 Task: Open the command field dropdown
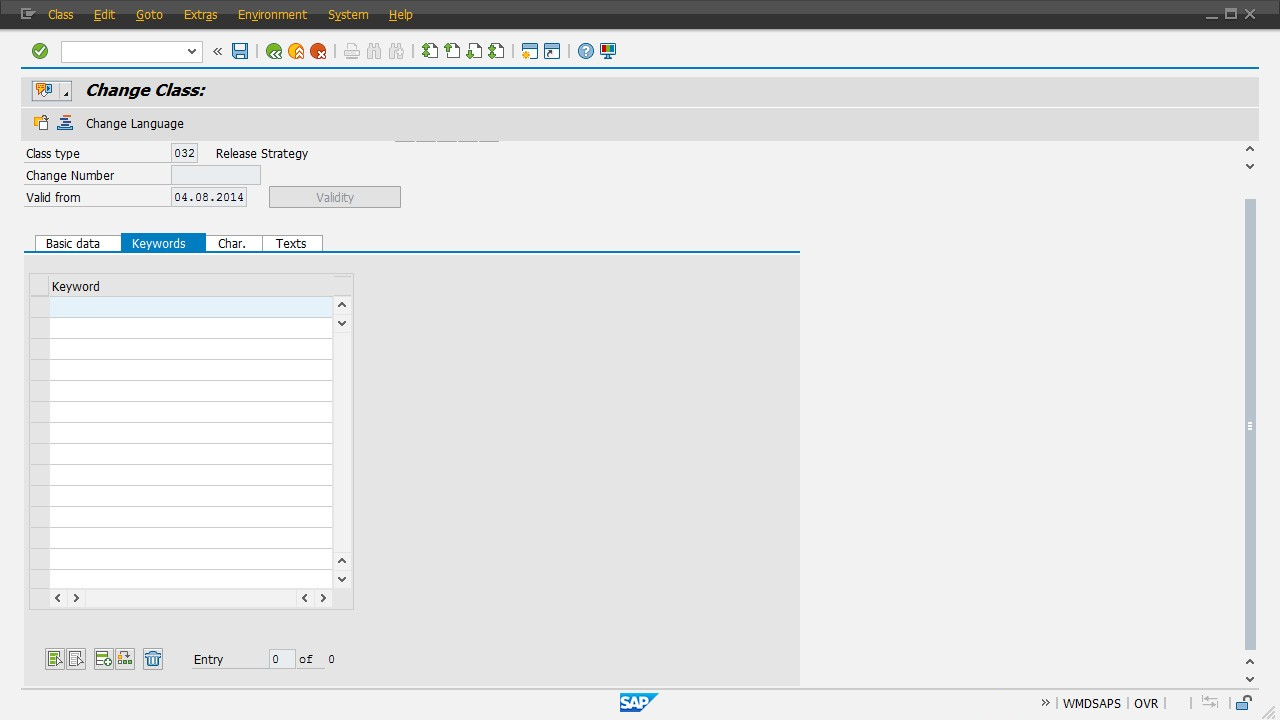tap(192, 51)
